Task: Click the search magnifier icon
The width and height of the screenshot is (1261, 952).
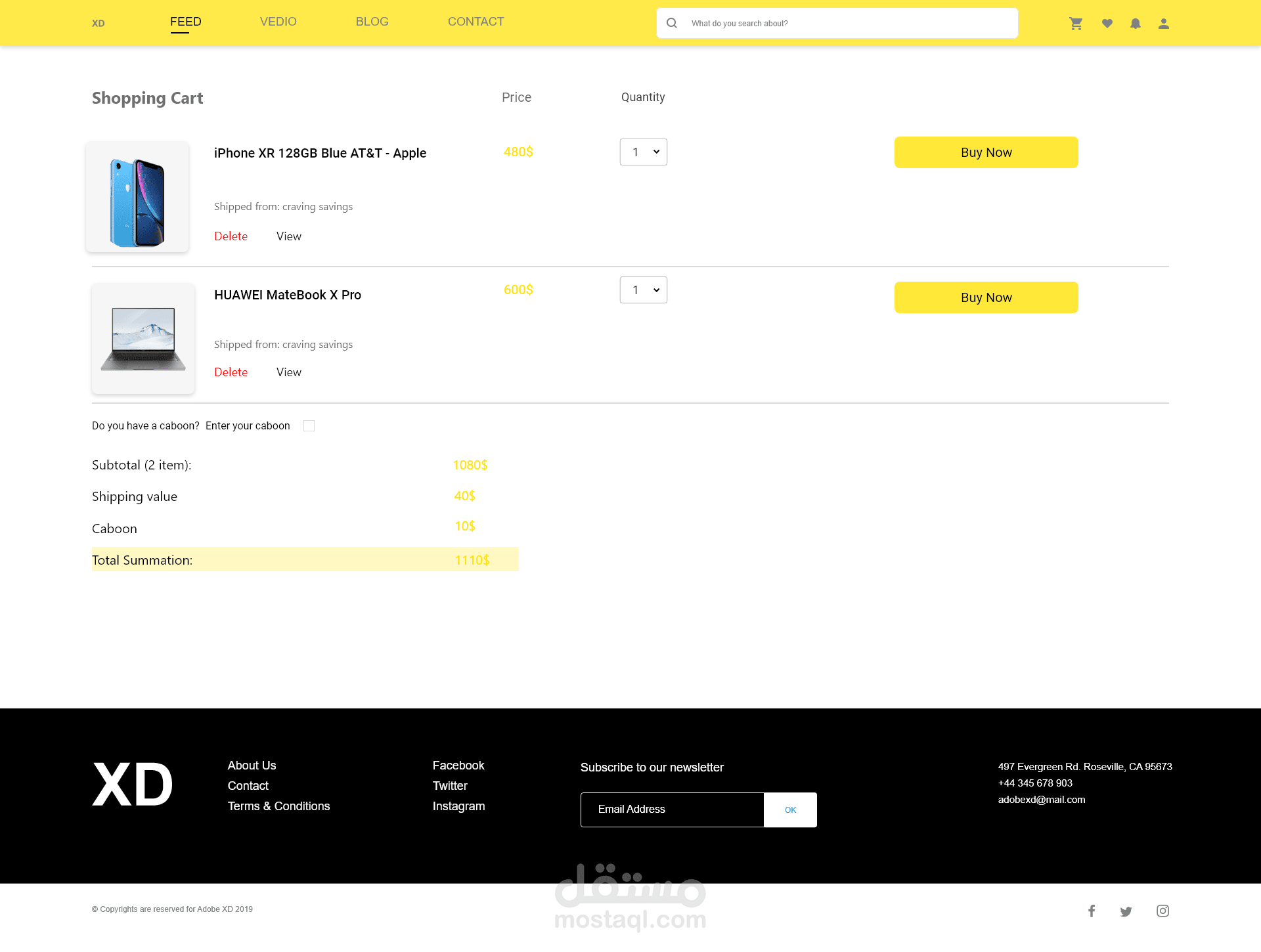Action: point(672,23)
